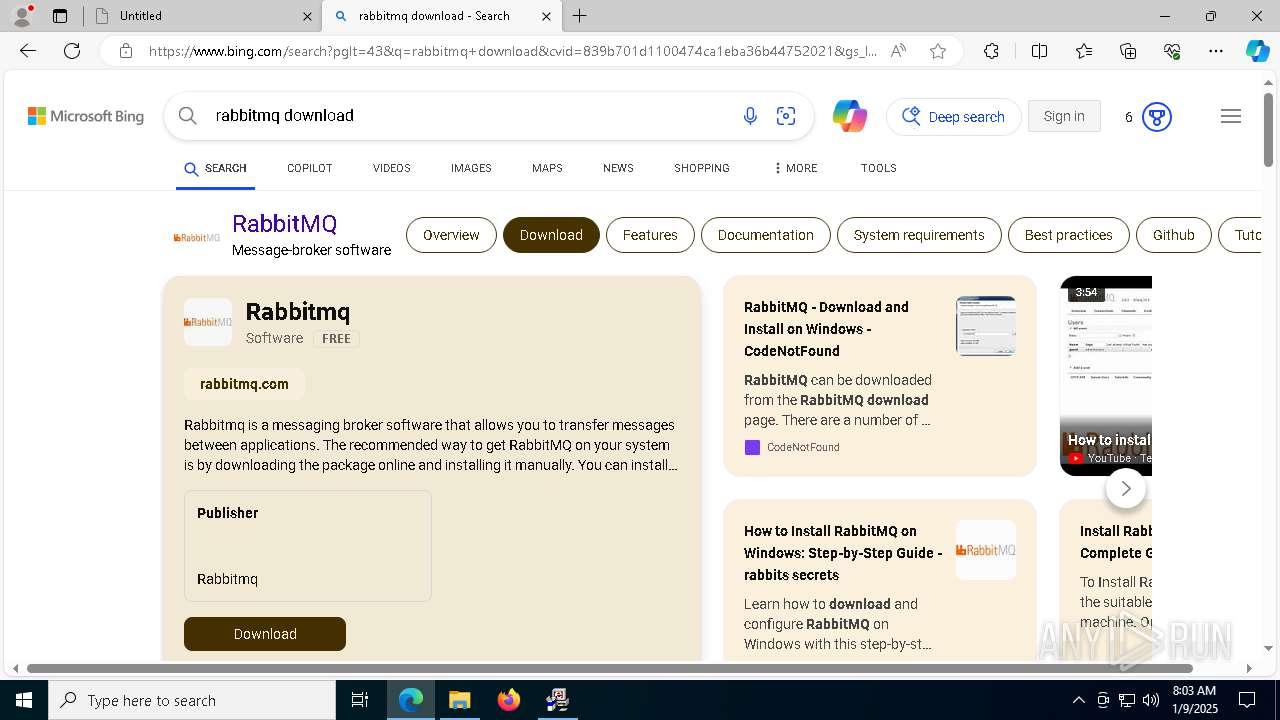Open Favorites list icon
Screen dimensions: 1280x720
pyautogui.click(x=1084, y=51)
